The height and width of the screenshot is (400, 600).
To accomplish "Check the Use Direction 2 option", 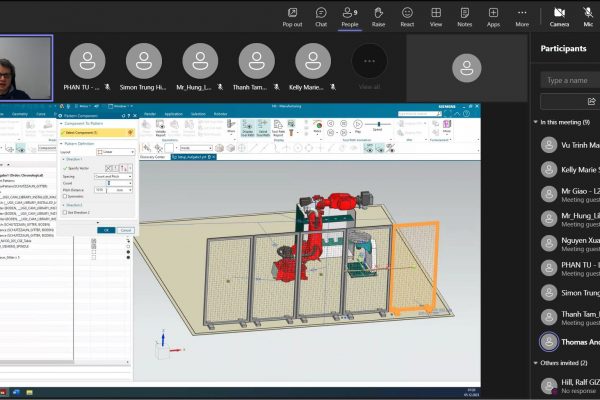I will pyautogui.click(x=65, y=212).
